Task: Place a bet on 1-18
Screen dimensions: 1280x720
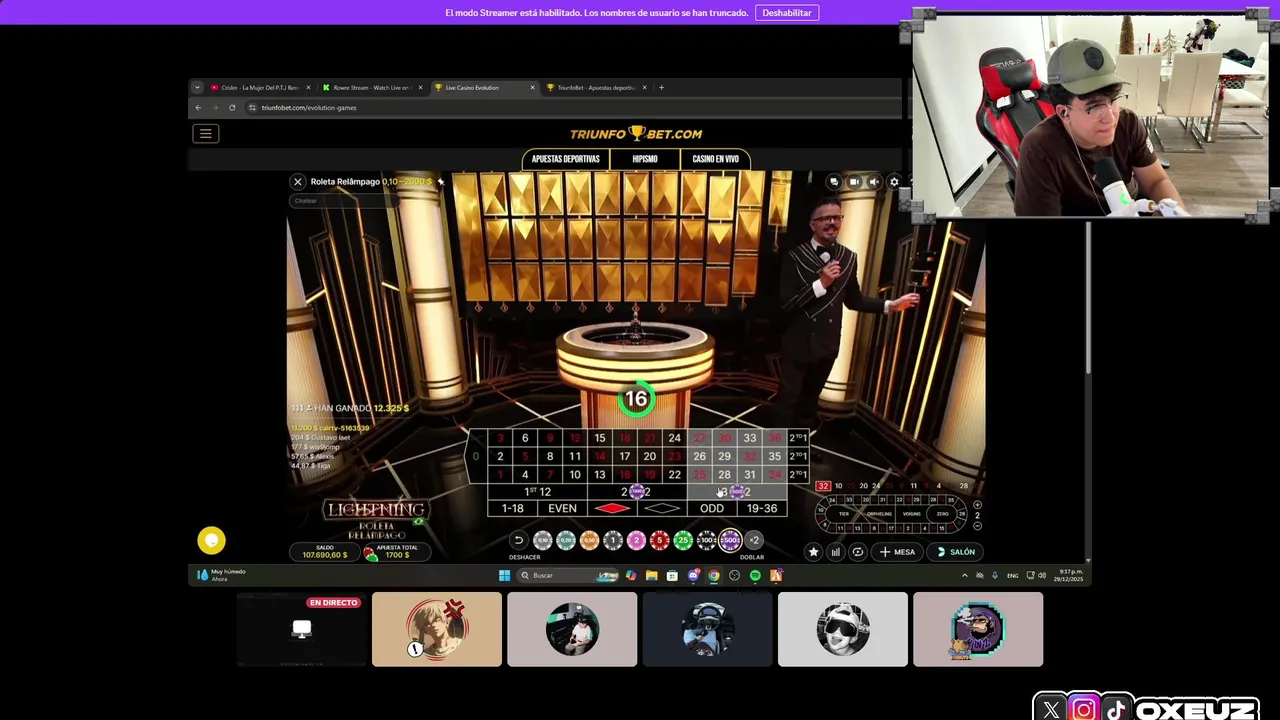Action: 512,508
